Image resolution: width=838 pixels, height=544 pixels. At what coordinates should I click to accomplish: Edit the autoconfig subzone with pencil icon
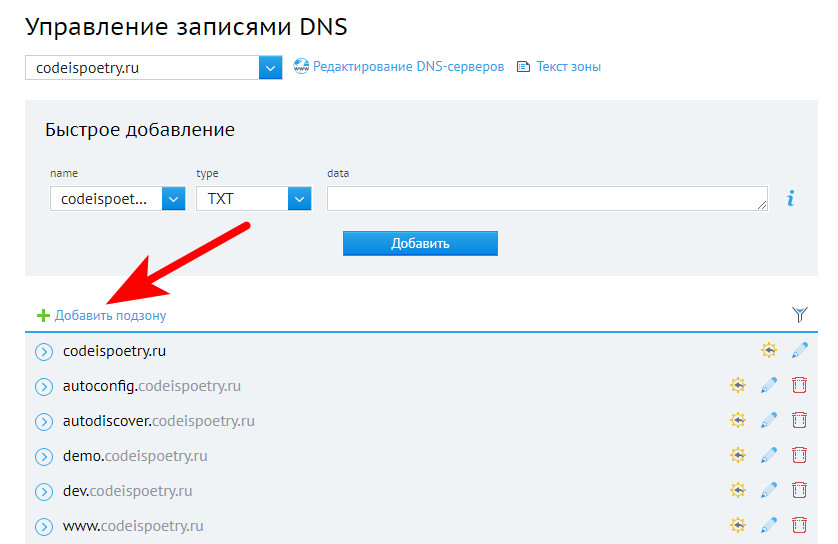pos(769,385)
